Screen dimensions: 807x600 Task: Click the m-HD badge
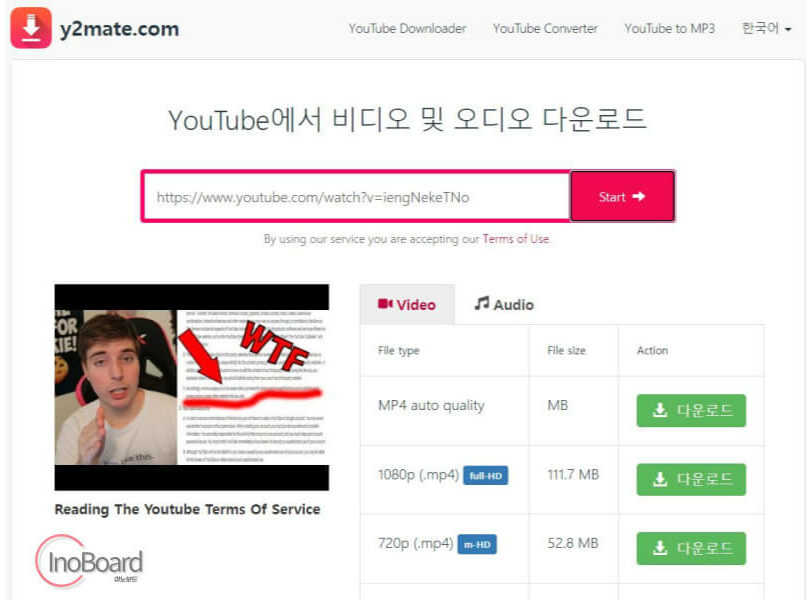pyautogui.click(x=477, y=544)
